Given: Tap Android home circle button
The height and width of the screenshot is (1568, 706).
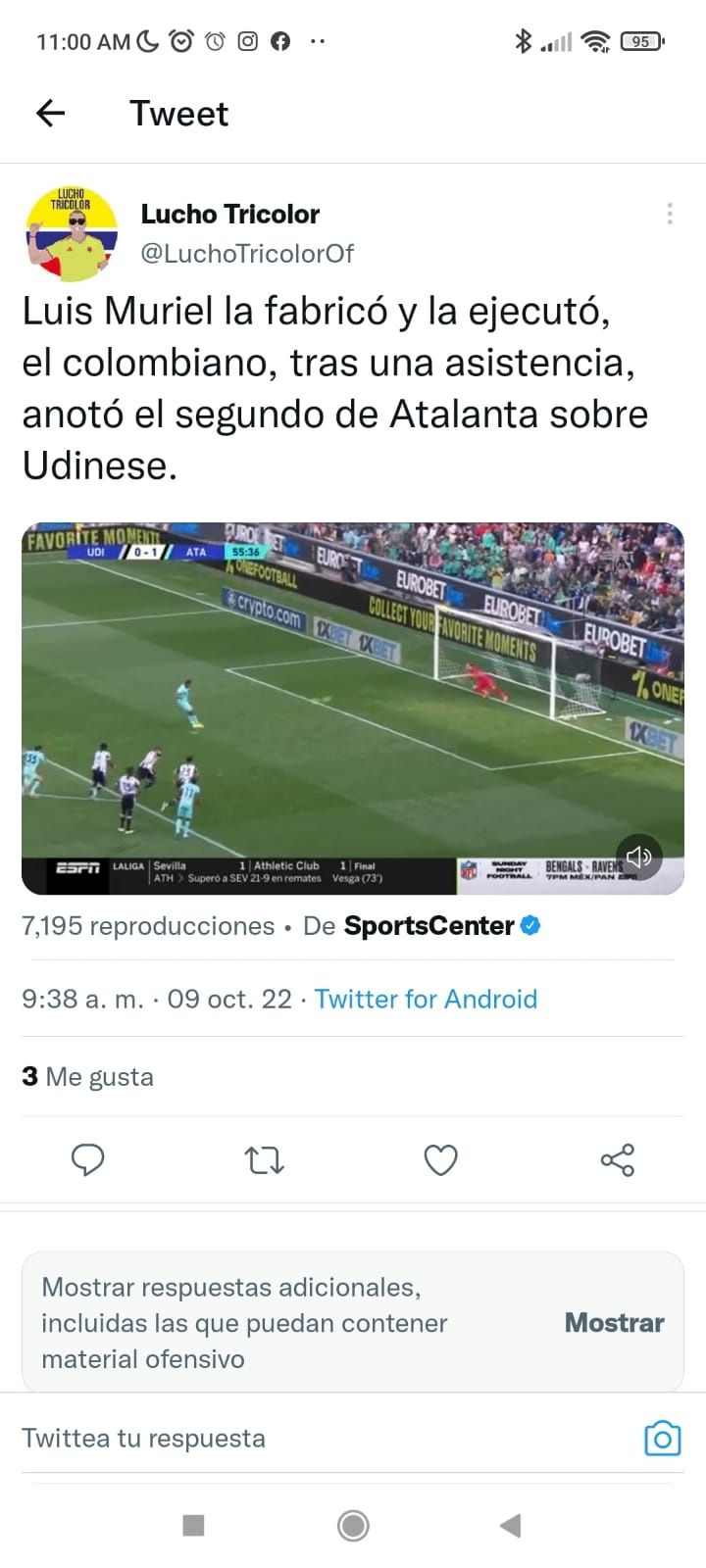Looking at the screenshot, I should click(353, 1525).
